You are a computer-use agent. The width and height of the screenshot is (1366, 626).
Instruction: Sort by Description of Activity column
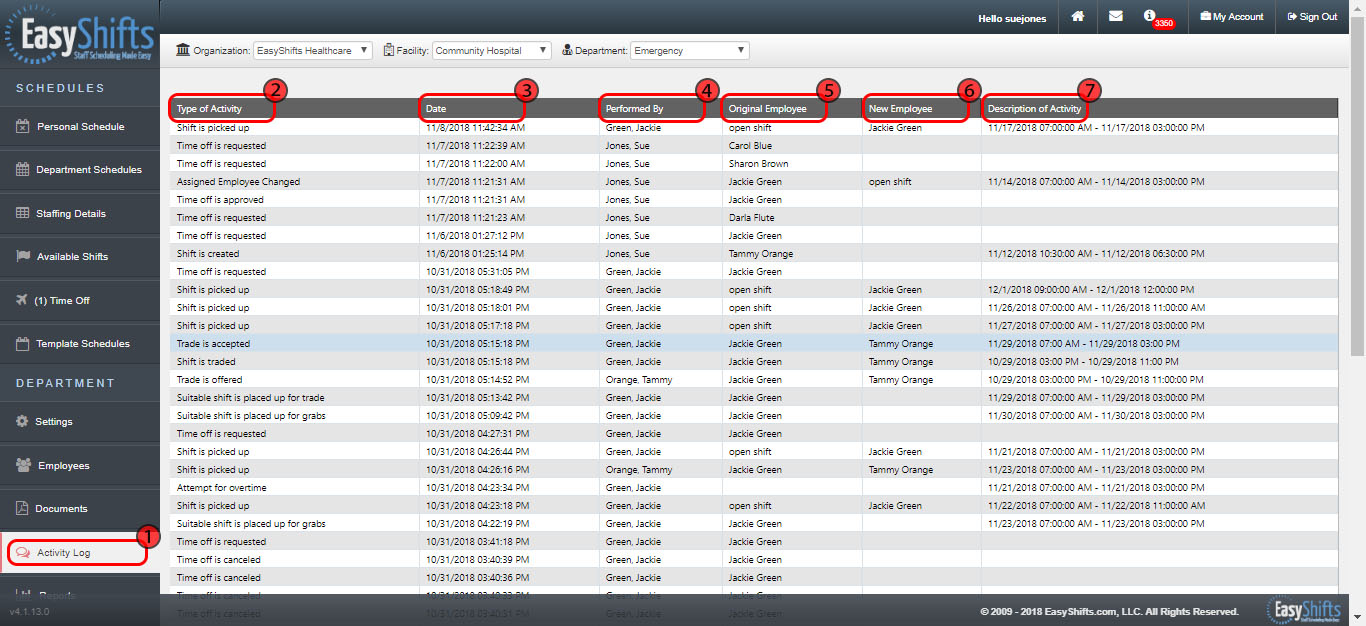1034,108
